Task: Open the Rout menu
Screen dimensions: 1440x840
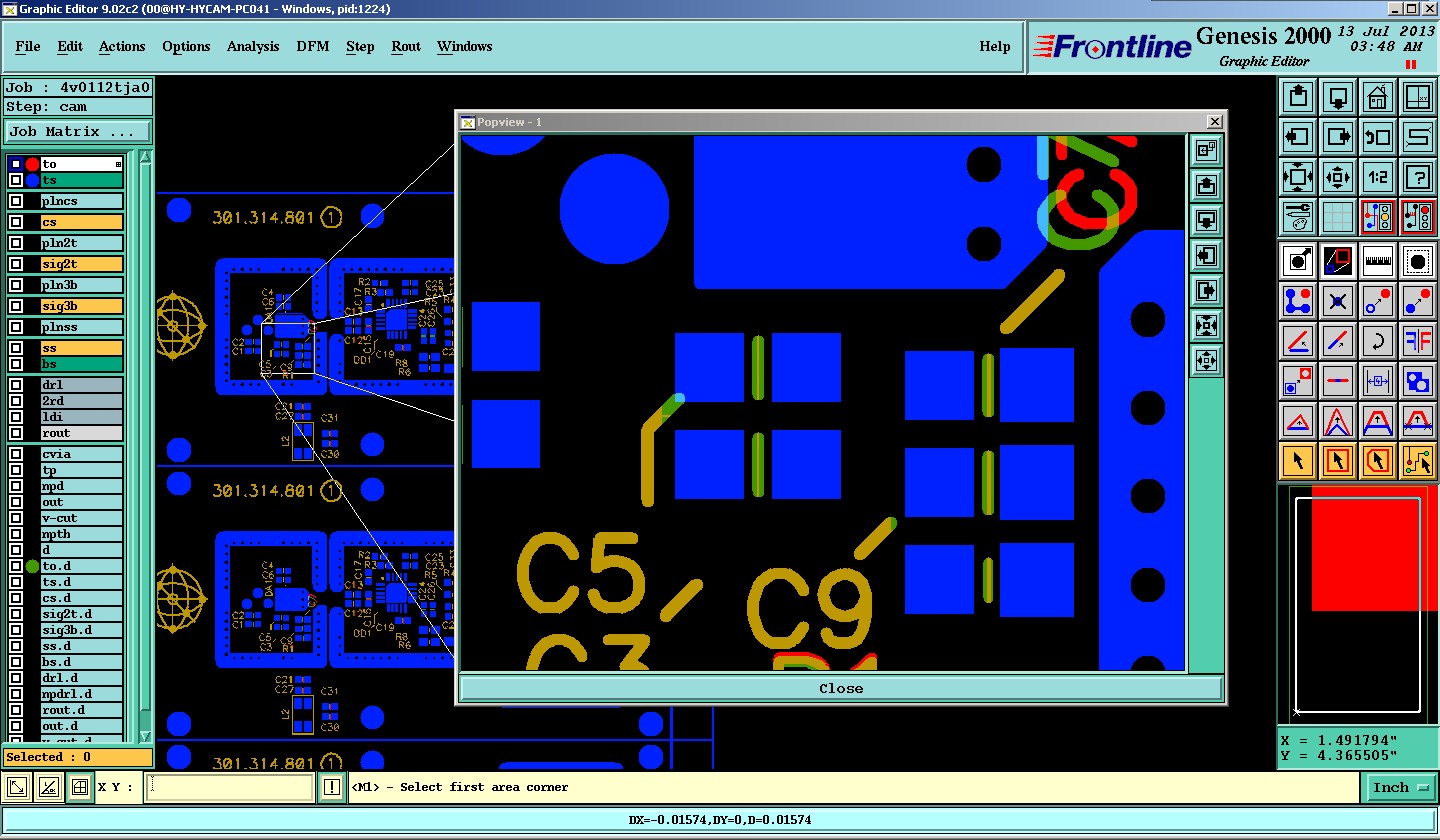Action: pos(406,46)
